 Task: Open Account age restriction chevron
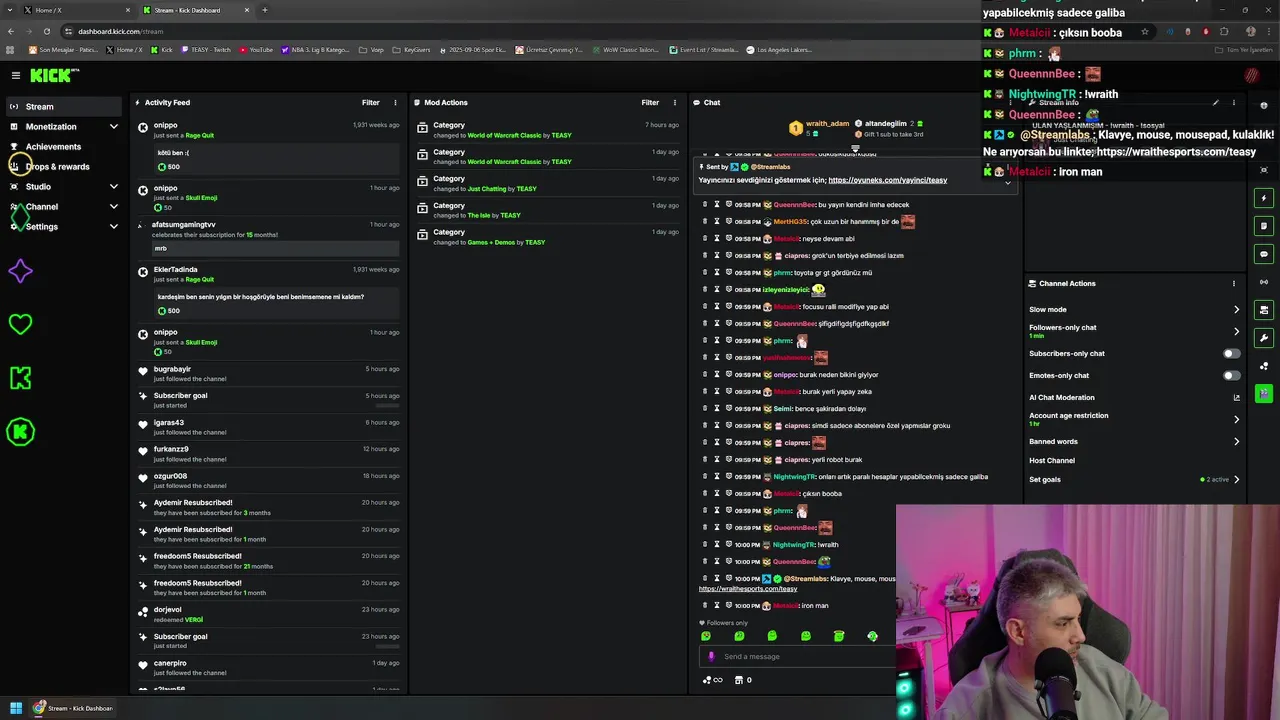1236,419
